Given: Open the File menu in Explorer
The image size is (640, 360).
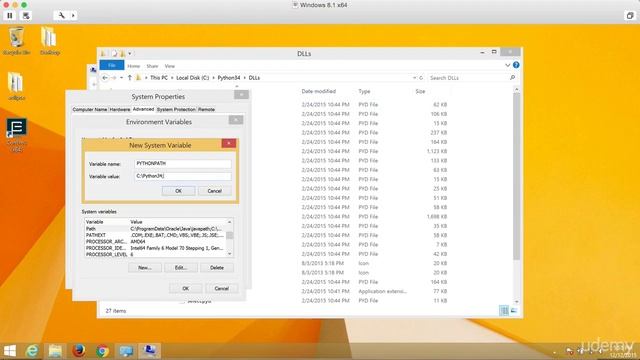Looking at the screenshot, I should 111,65.
